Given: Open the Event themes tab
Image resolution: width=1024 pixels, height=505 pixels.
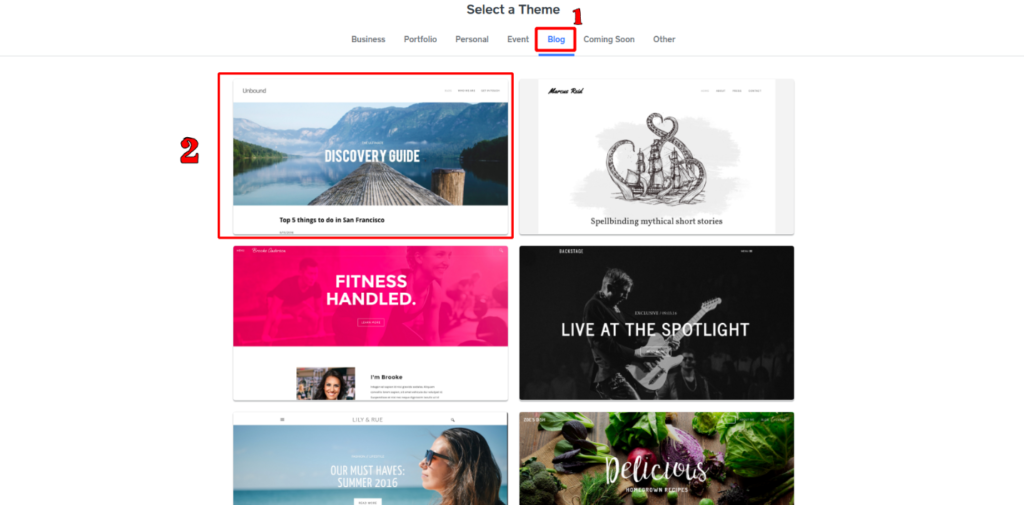Looking at the screenshot, I should tap(518, 39).
